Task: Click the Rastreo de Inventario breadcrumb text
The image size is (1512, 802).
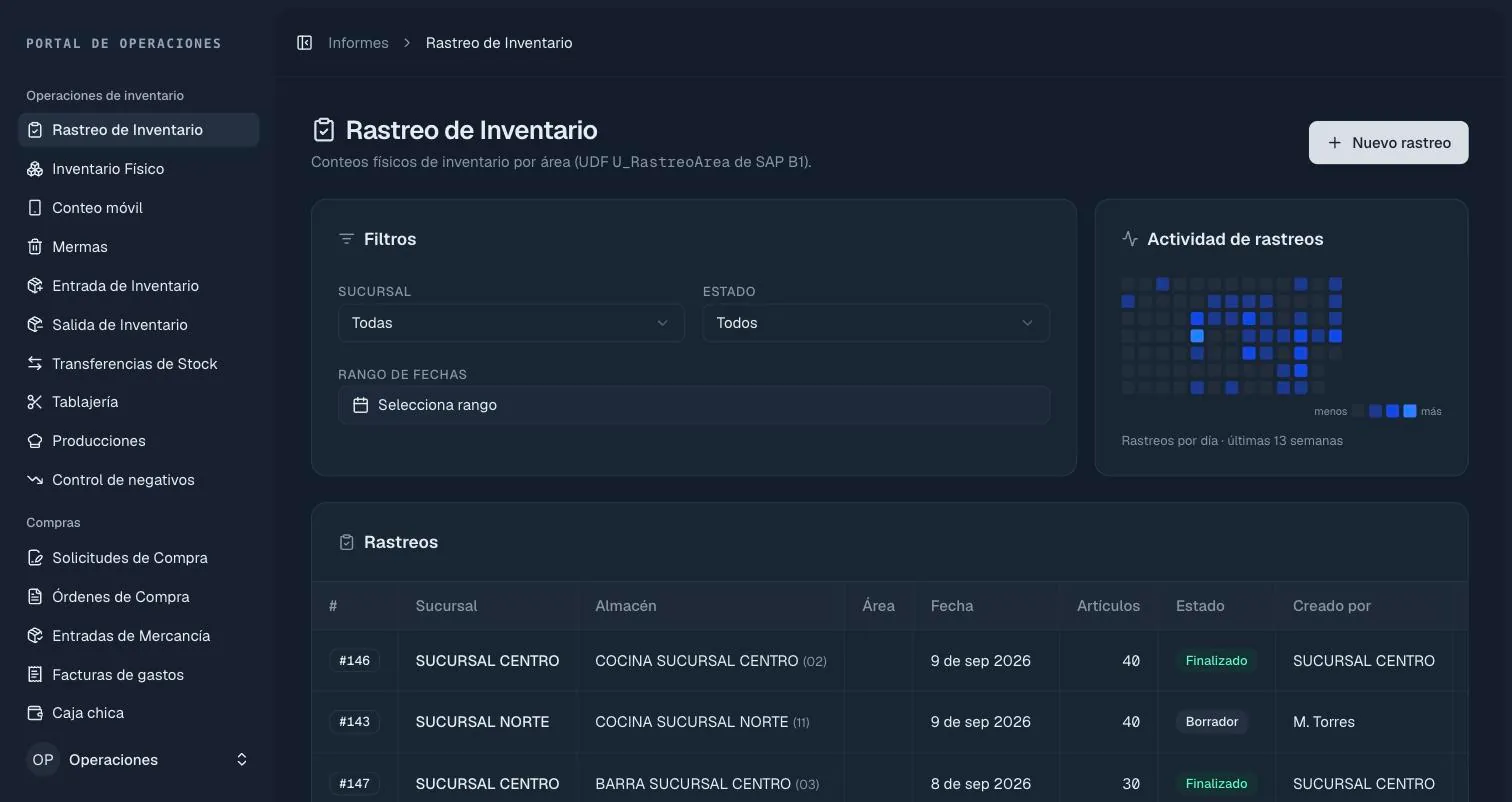Action: coord(499,43)
